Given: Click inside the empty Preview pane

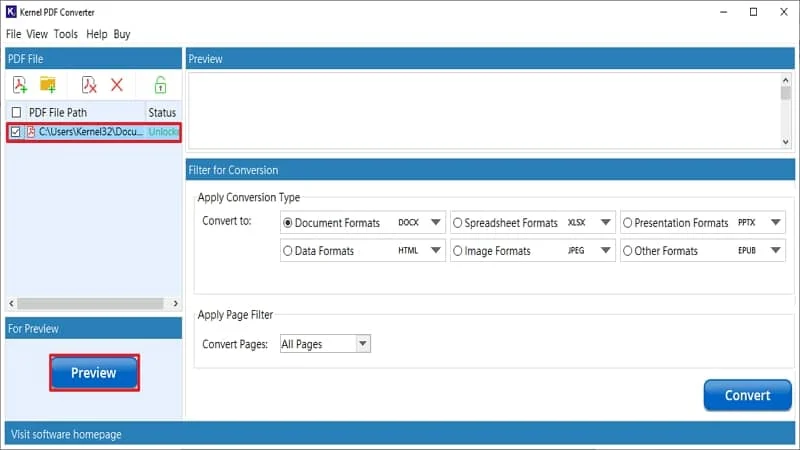Looking at the screenshot, I should [x=485, y=110].
